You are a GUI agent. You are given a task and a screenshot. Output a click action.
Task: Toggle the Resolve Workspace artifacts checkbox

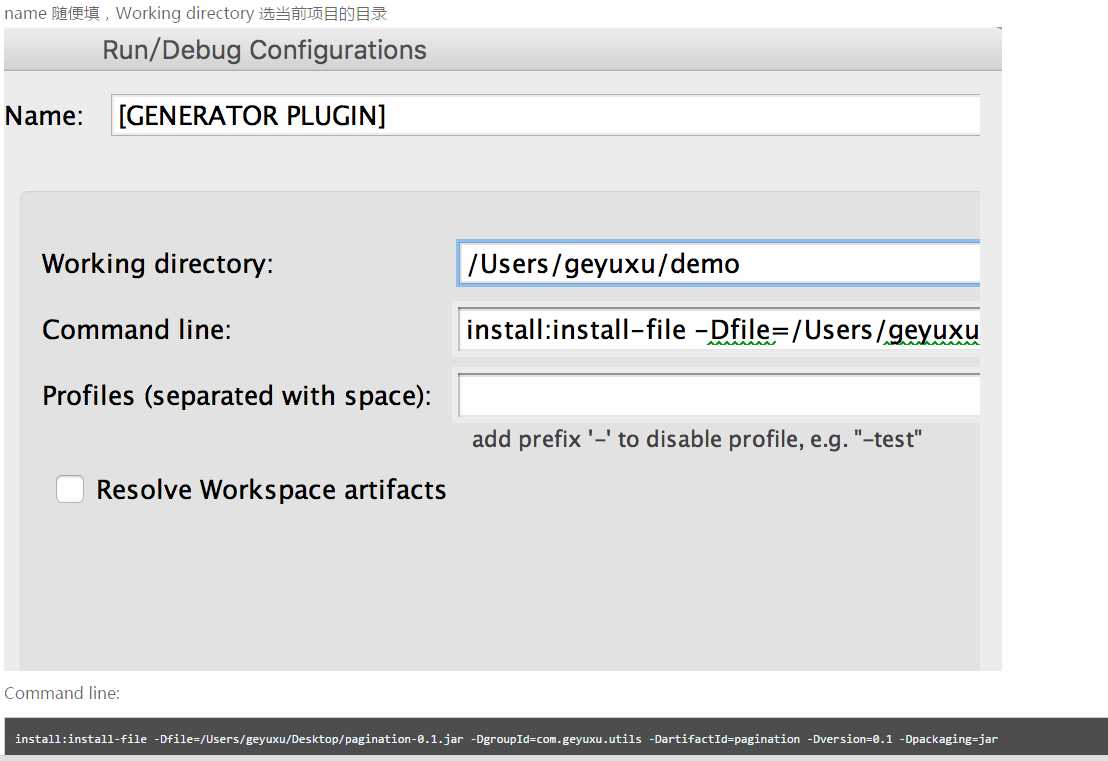click(x=70, y=489)
